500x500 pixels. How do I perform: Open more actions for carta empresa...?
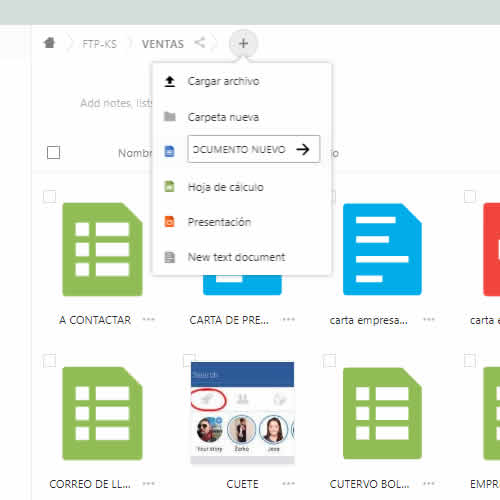point(429,319)
